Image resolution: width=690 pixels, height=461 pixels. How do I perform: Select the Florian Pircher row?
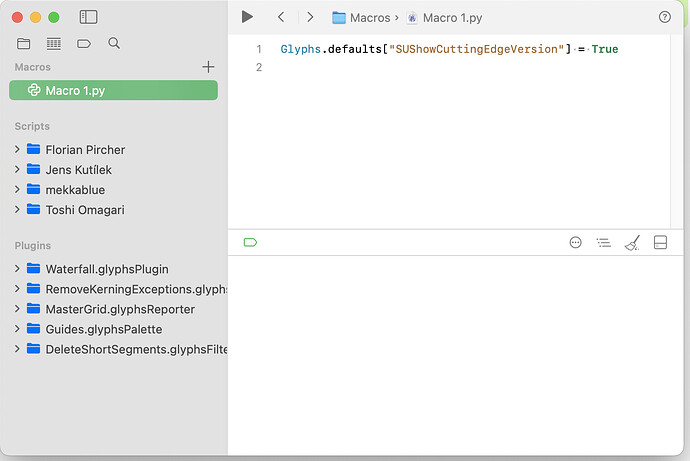[x=114, y=150]
